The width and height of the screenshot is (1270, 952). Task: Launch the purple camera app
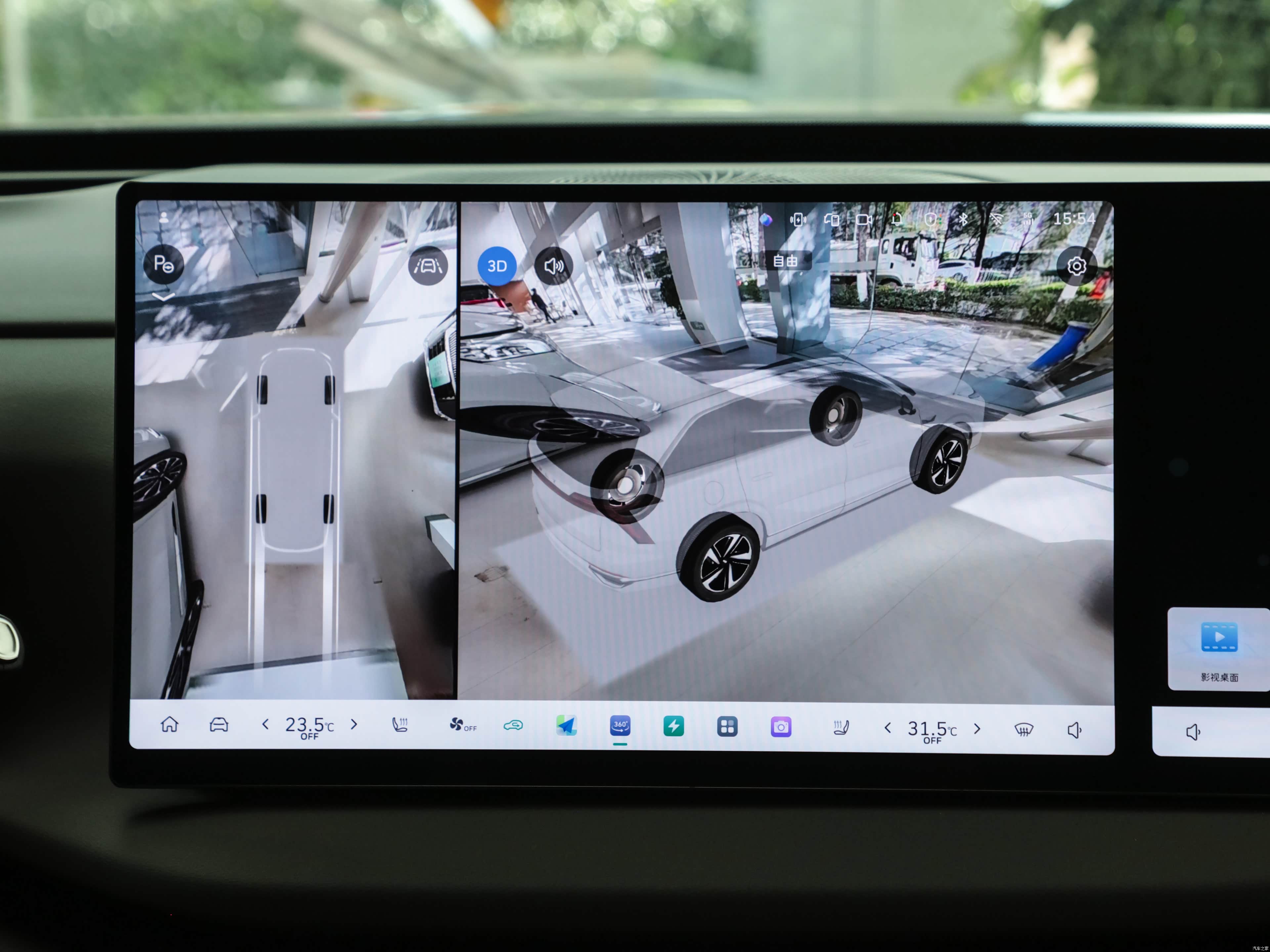(x=781, y=727)
